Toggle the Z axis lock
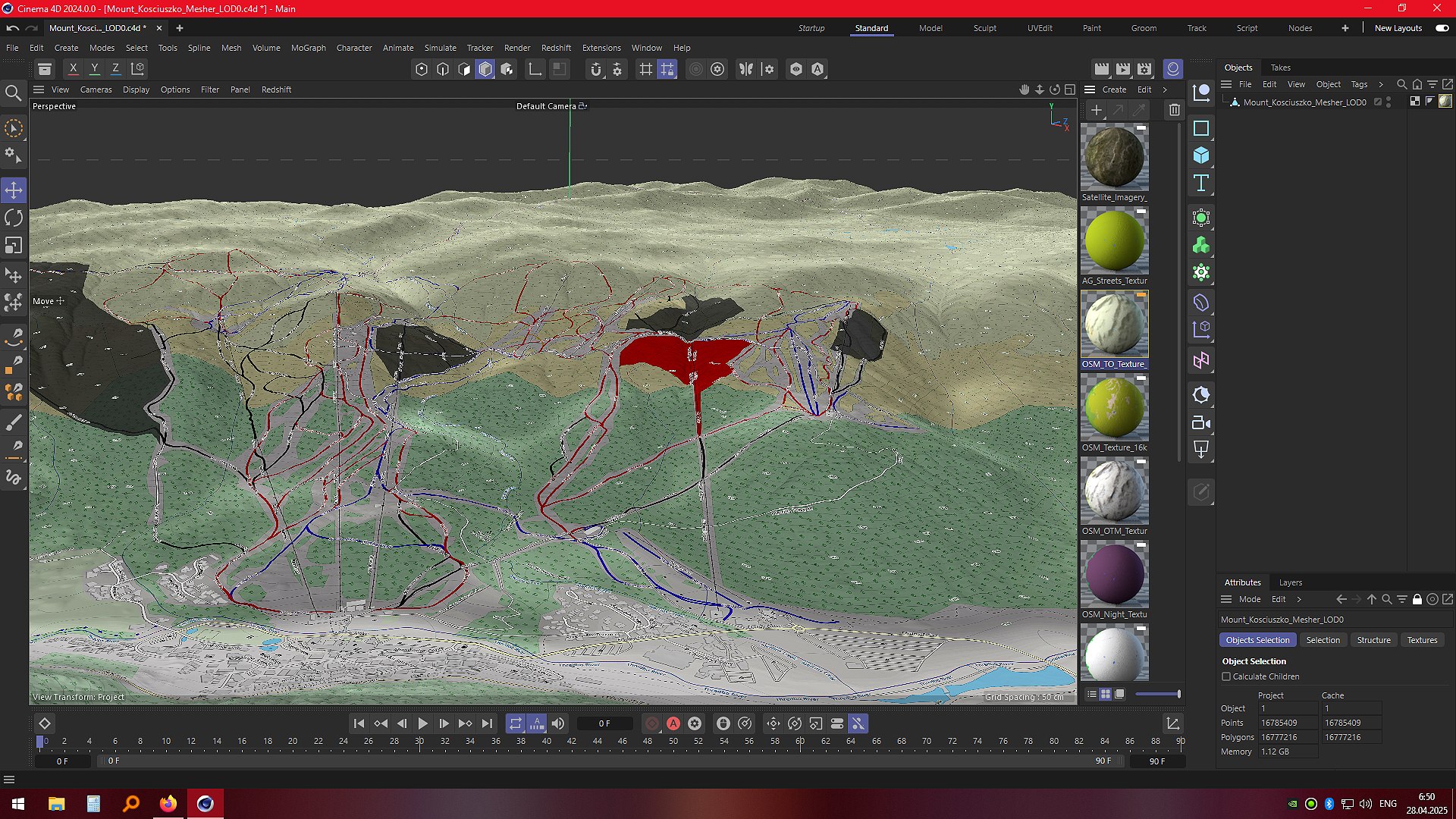 pyautogui.click(x=116, y=69)
